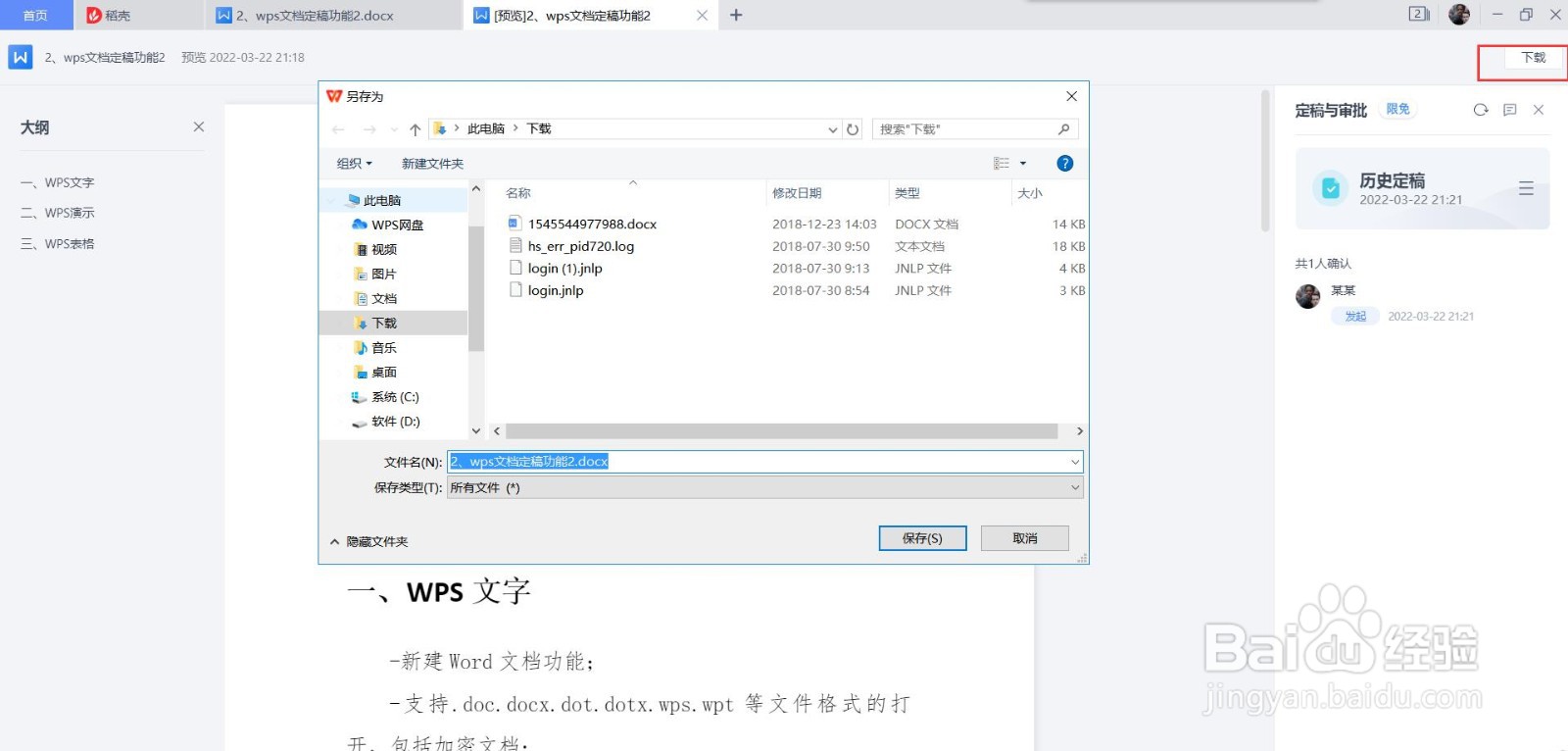Screen dimensions: 1568x751
Task: Click the 发起 tag under 某某
Action: click(1355, 316)
